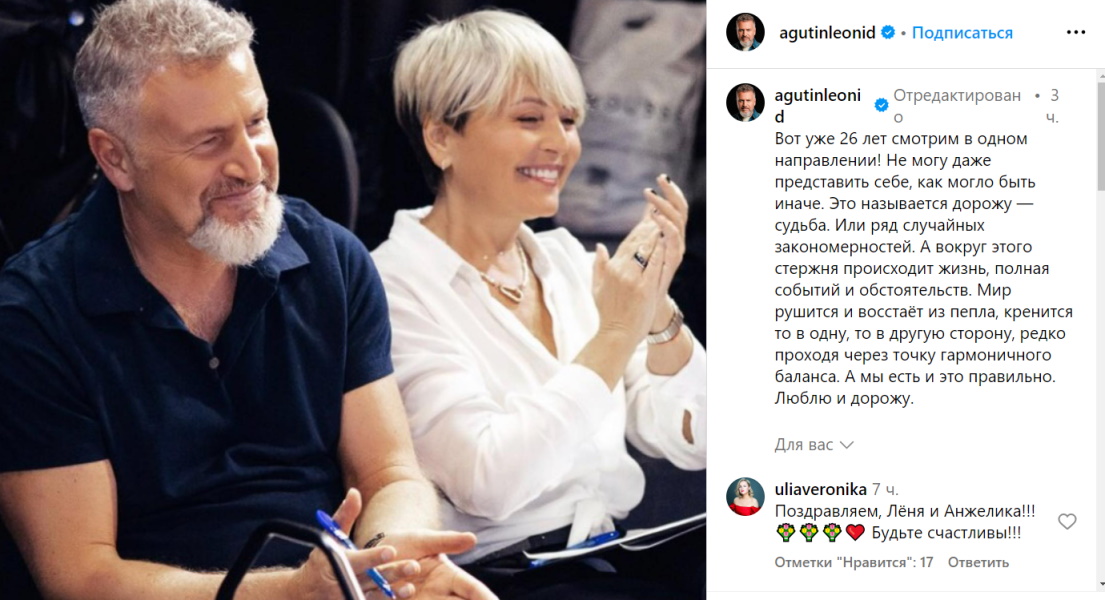The image size is (1105, 600).
Task: Open agutinleonid username above caption
Action: click(x=817, y=106)
